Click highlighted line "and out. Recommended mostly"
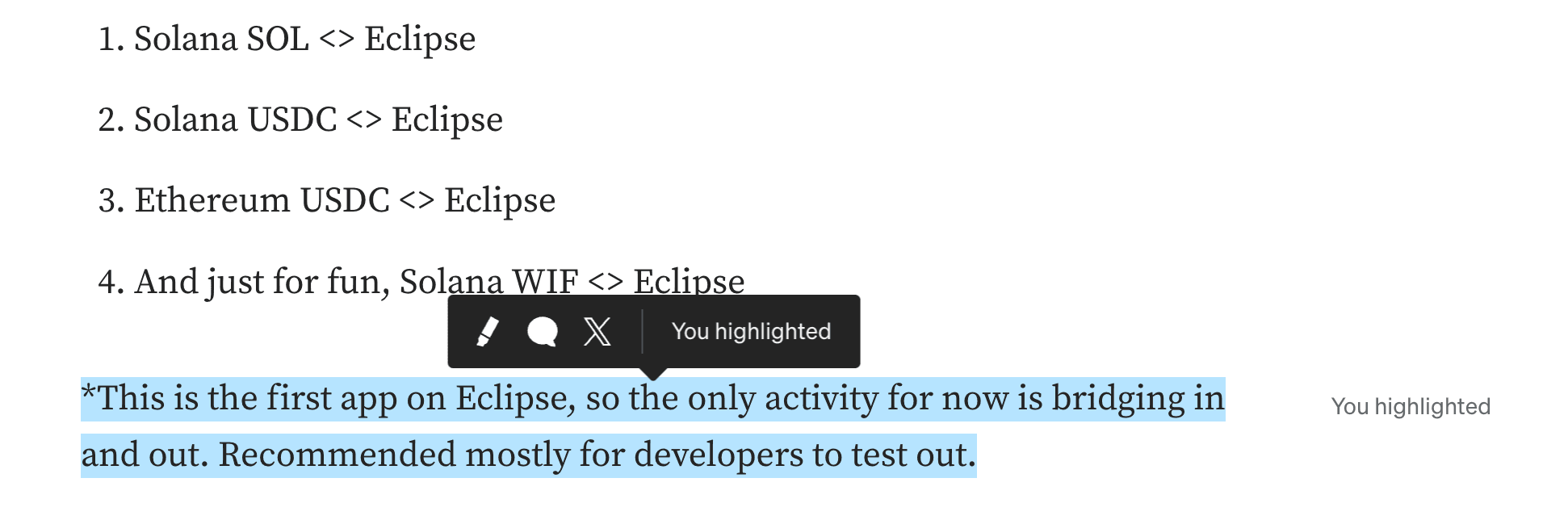This screenshot has height=520, width=1568. tap(529, 455)
